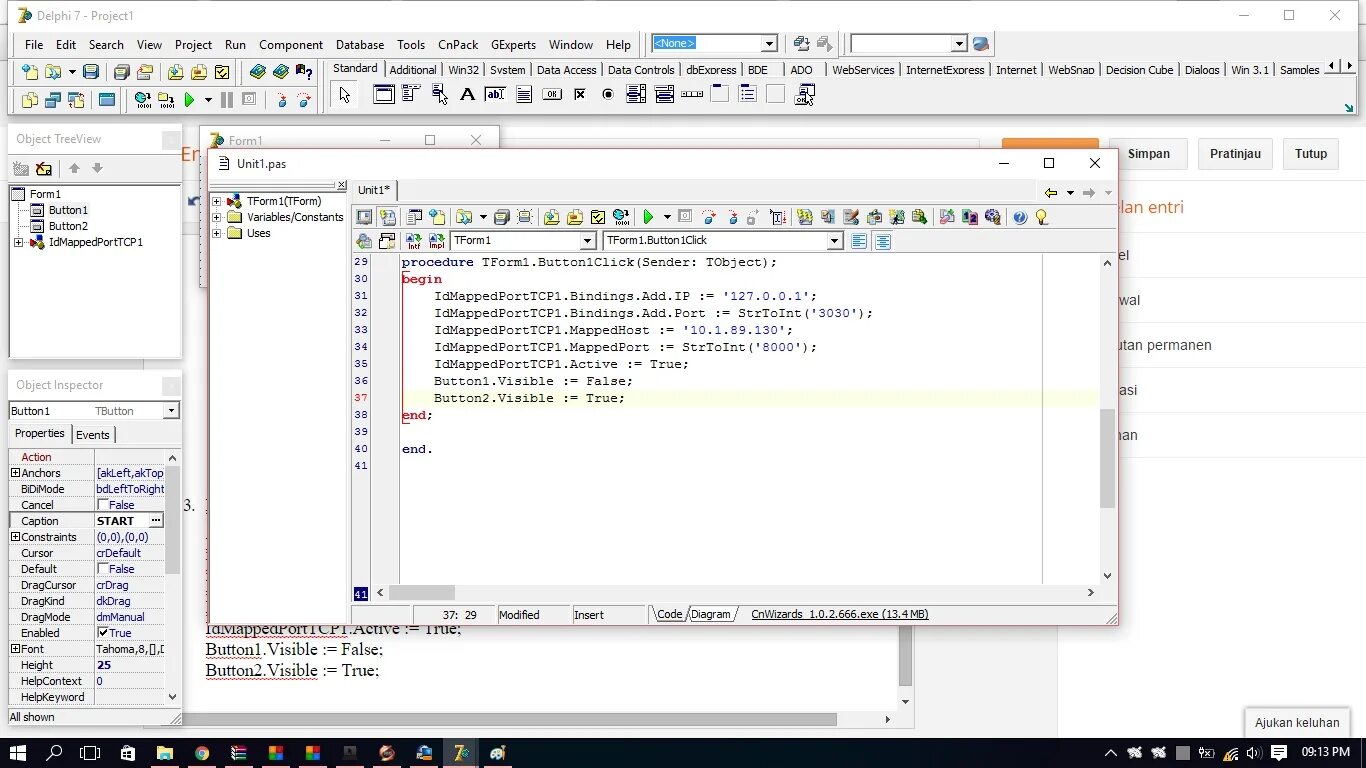Select the MainMenu component on palette
Viewport: 1366px width, 768px height.
click(x=411, y=95)
